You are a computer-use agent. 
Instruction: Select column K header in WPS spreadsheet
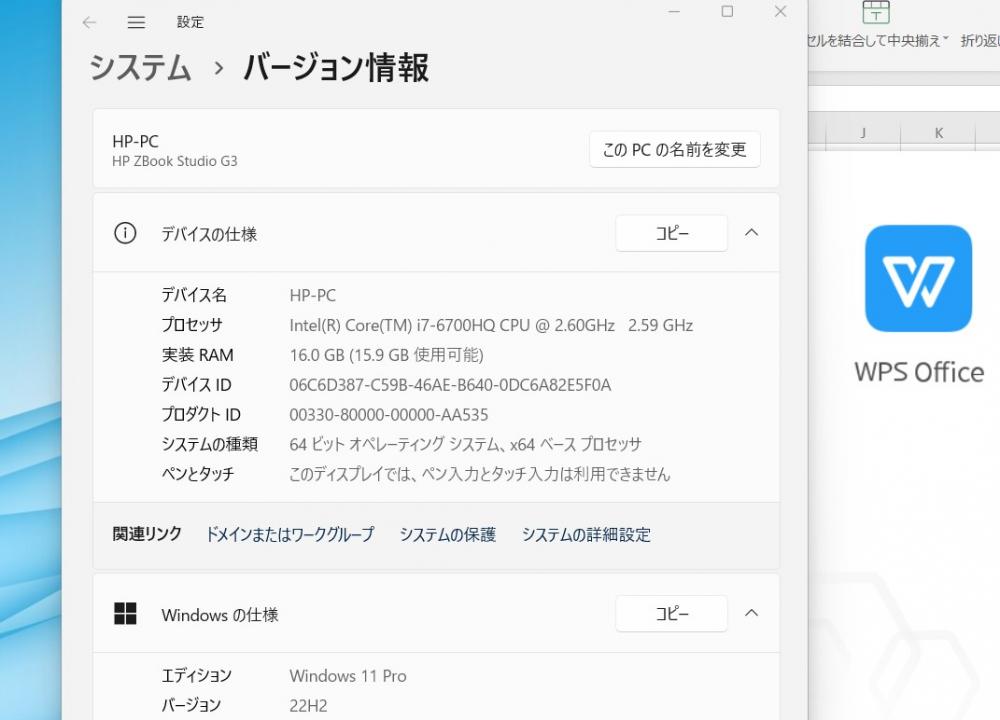[x=938, y=133]
